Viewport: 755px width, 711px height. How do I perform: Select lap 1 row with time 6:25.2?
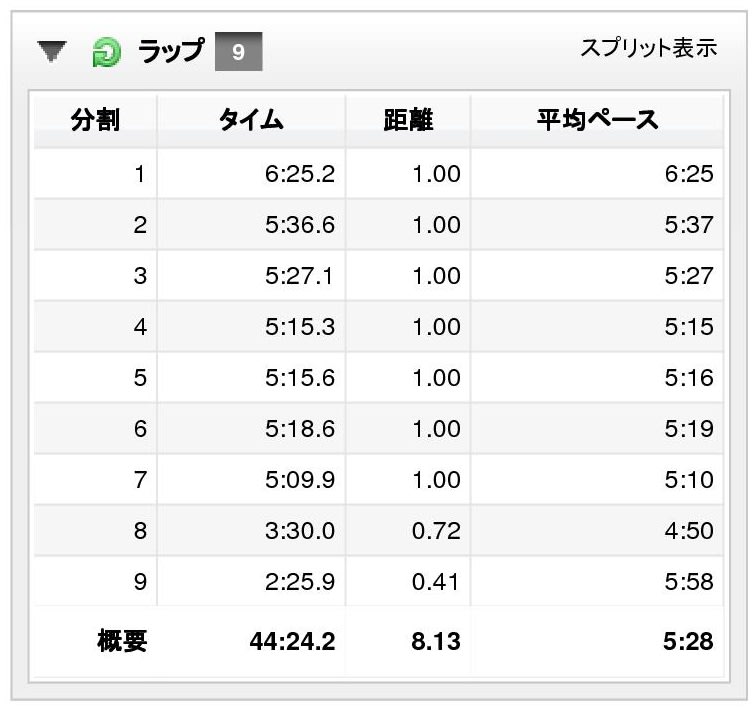tap(378, 174)
